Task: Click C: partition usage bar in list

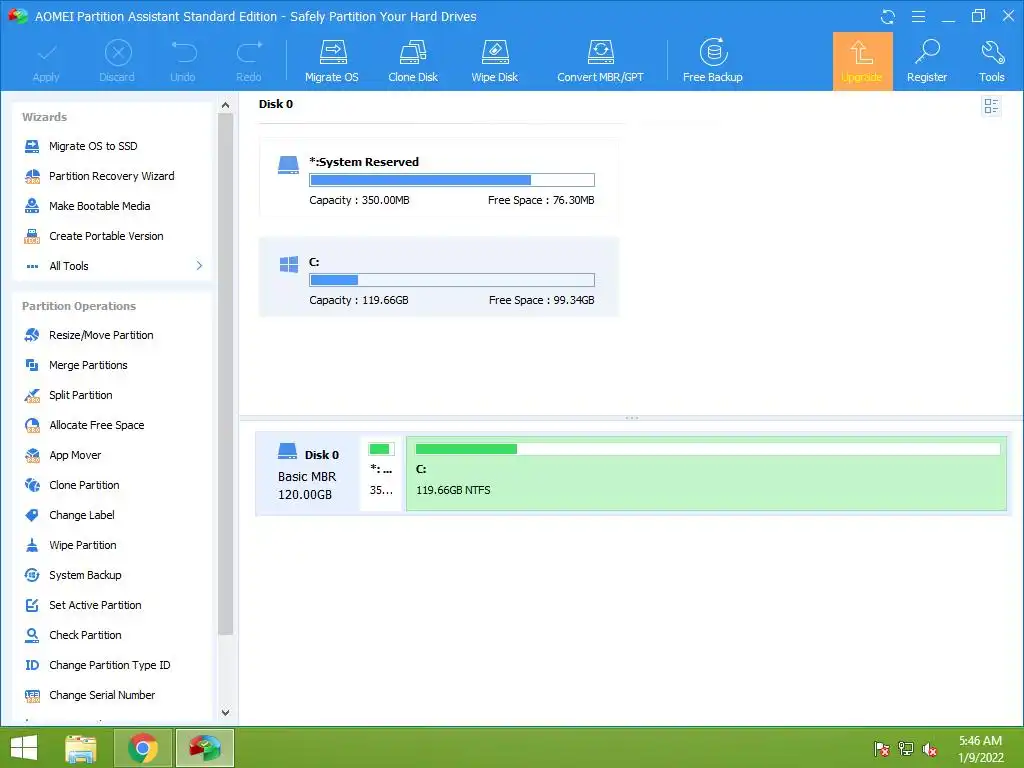Action: [452, 280]
